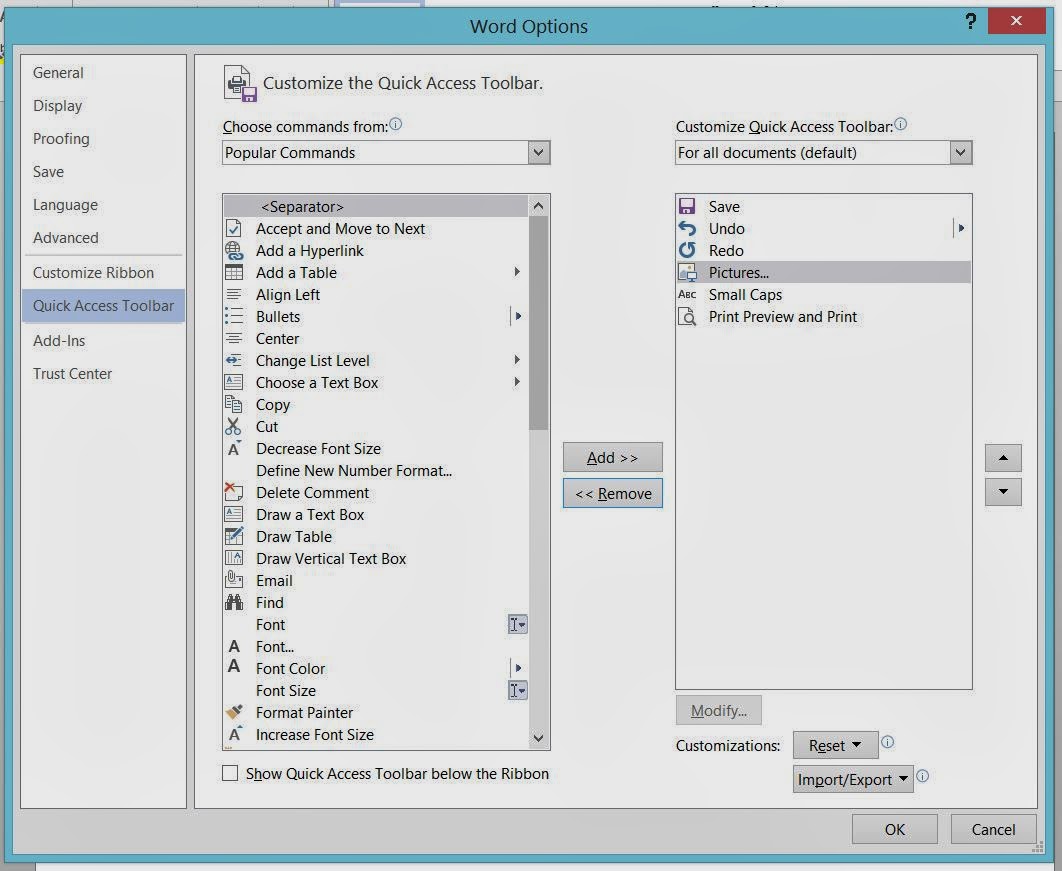Click the Redo icon in toolbar list

tap(687, 250)
